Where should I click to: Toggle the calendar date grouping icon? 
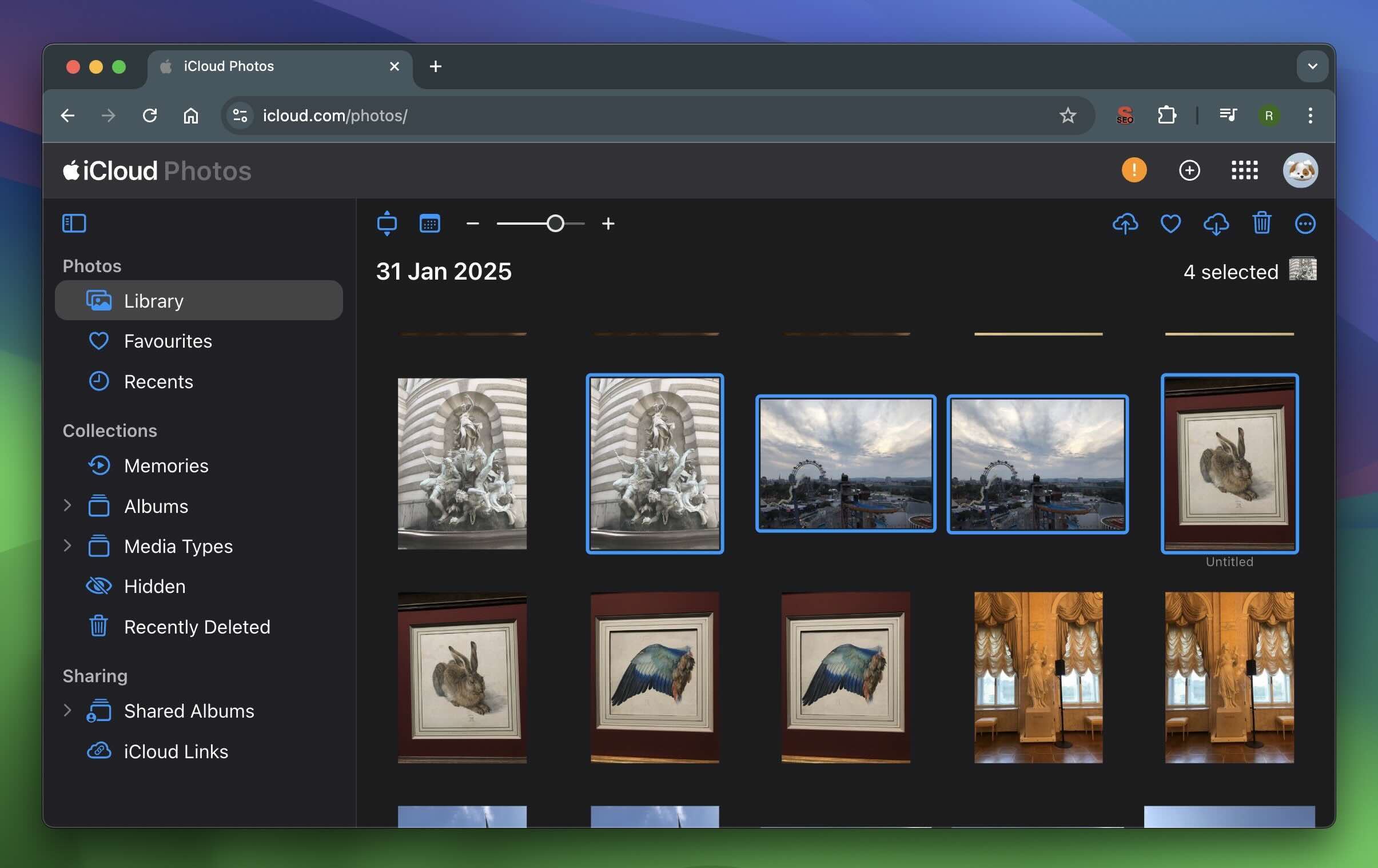pos(430,223)
